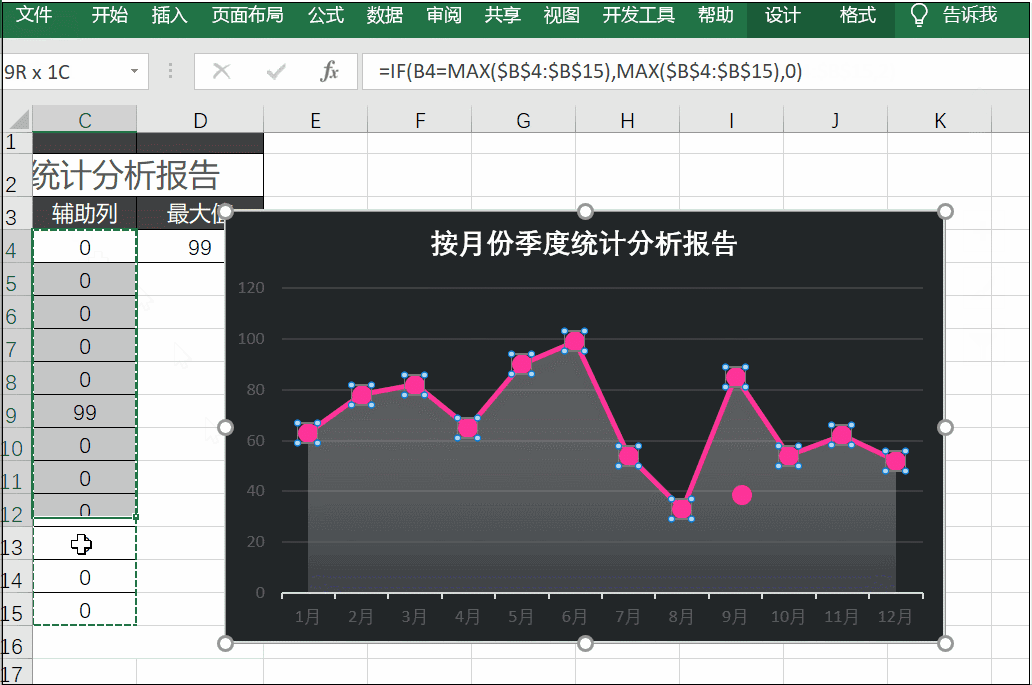Open the insert function fx icon
Image resolution: width=1032 pixels, height=685 pixels.
pos(330,71)
